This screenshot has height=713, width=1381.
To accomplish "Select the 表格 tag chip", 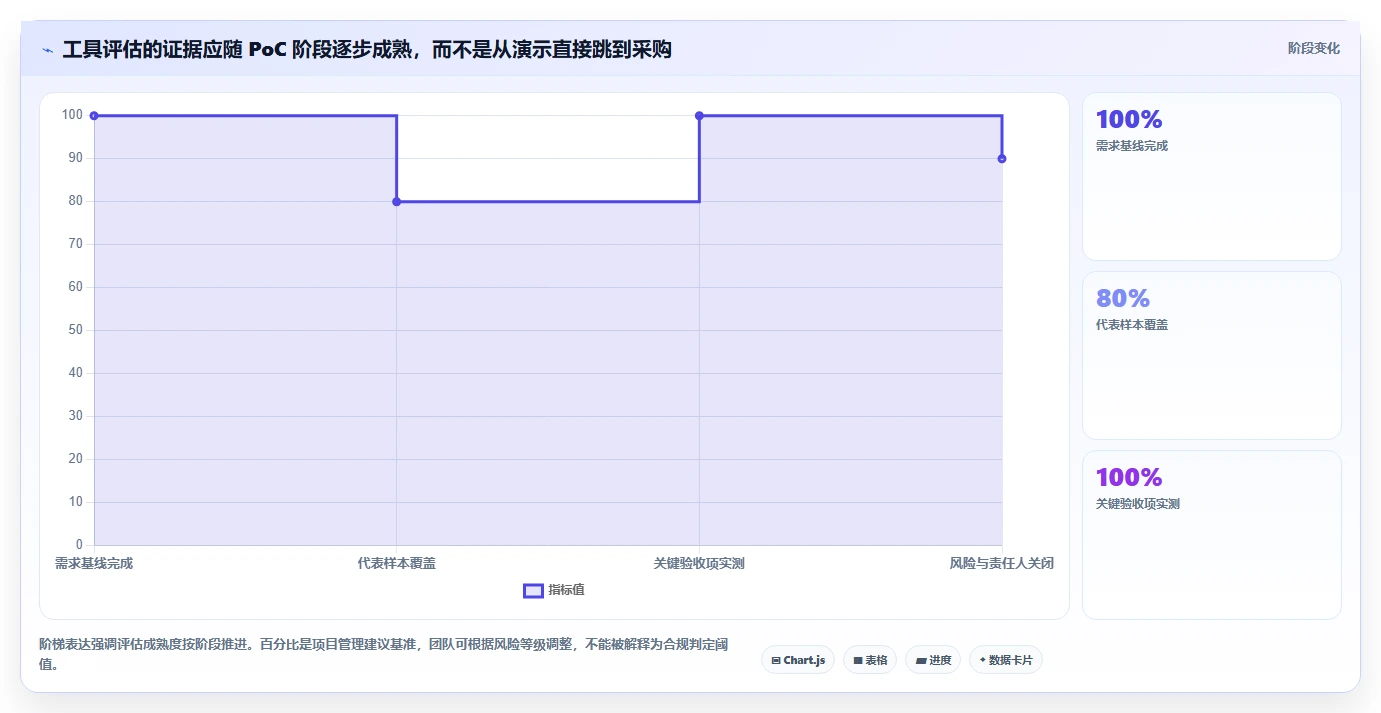I will pos(870,660).
